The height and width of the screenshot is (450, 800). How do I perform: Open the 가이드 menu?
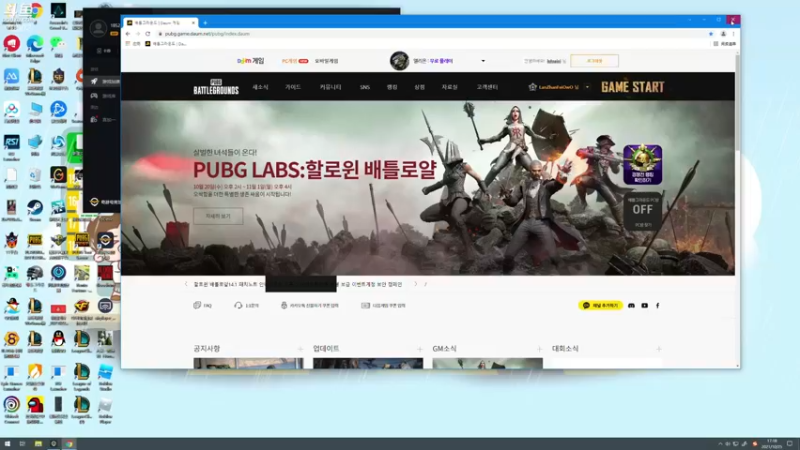click(293, 87)
